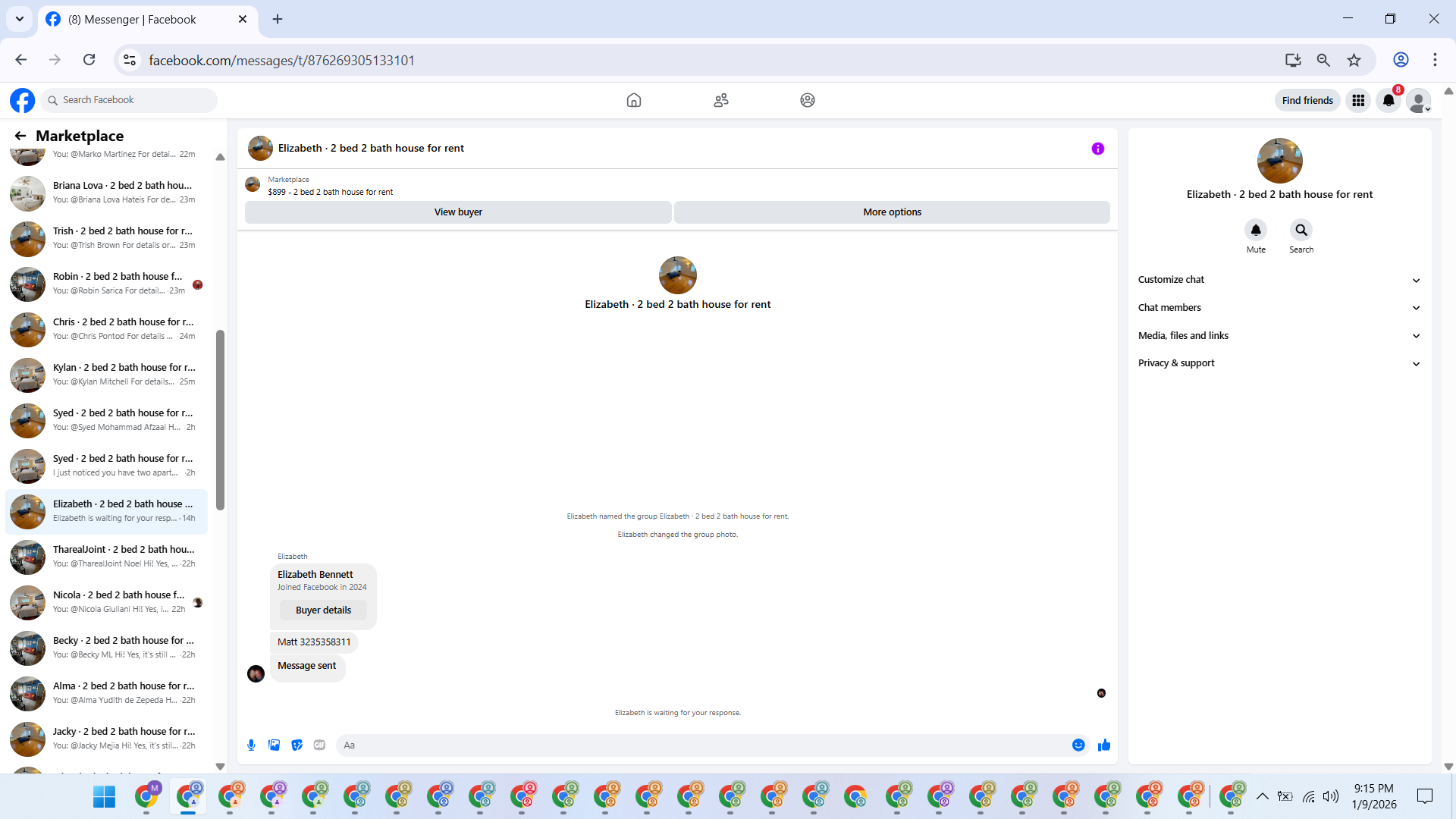Click the attach photo icon in composer
Viewport: 1456px width, 819px height.
(x=274, y=745)
